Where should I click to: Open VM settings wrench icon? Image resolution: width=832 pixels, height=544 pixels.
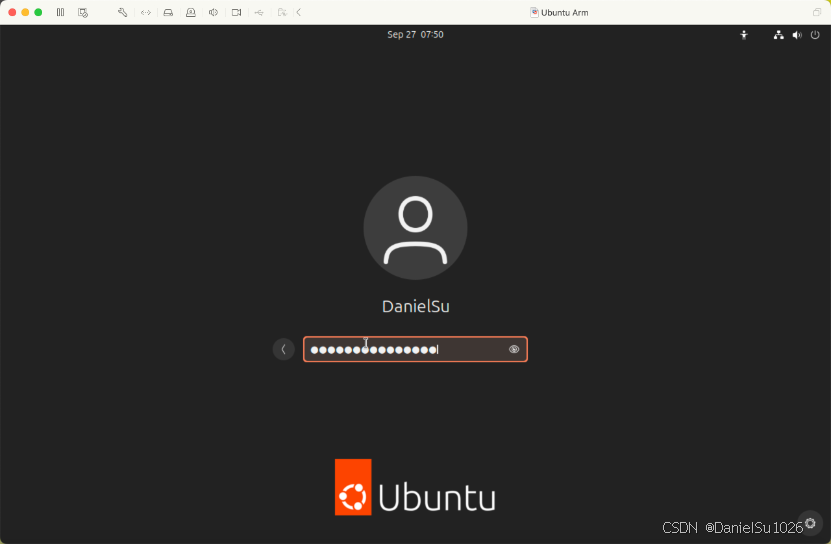123,12
